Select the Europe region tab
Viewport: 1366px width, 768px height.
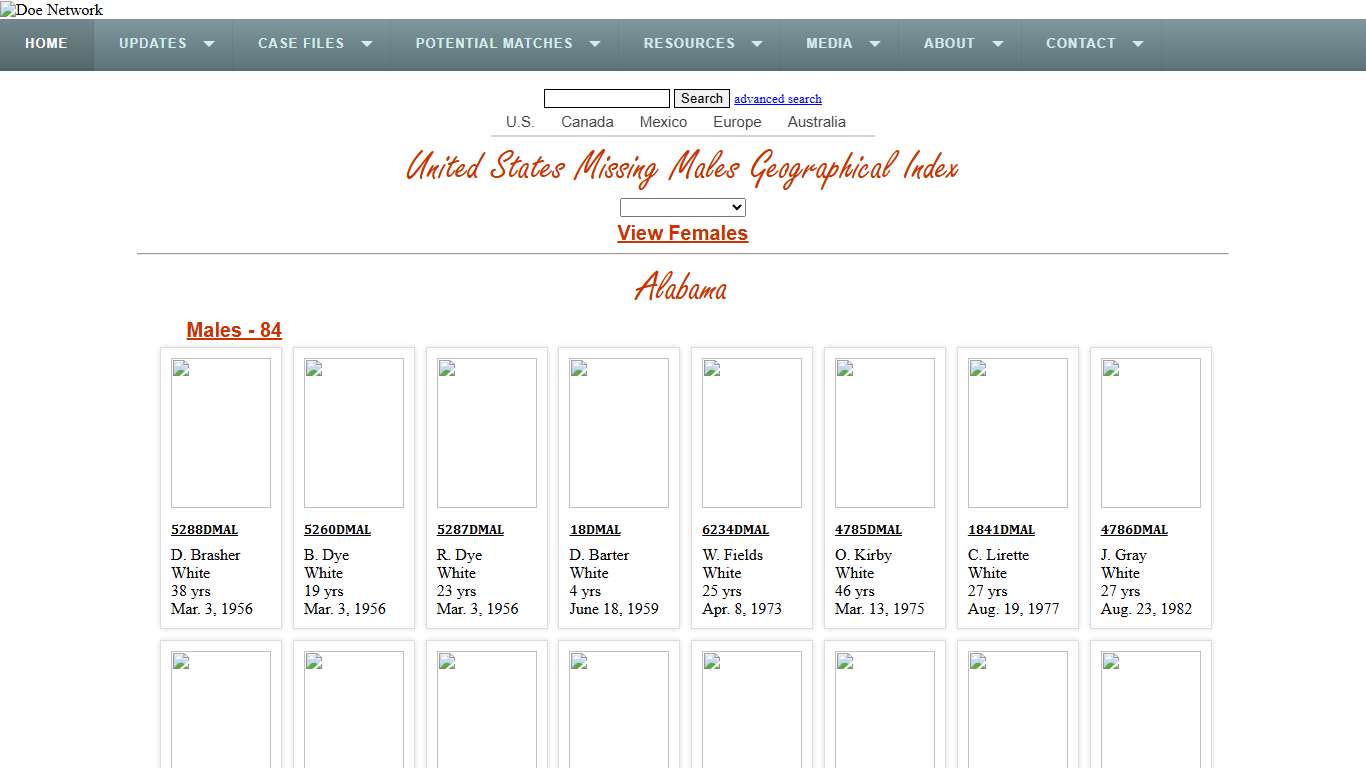tap(737, 122)
